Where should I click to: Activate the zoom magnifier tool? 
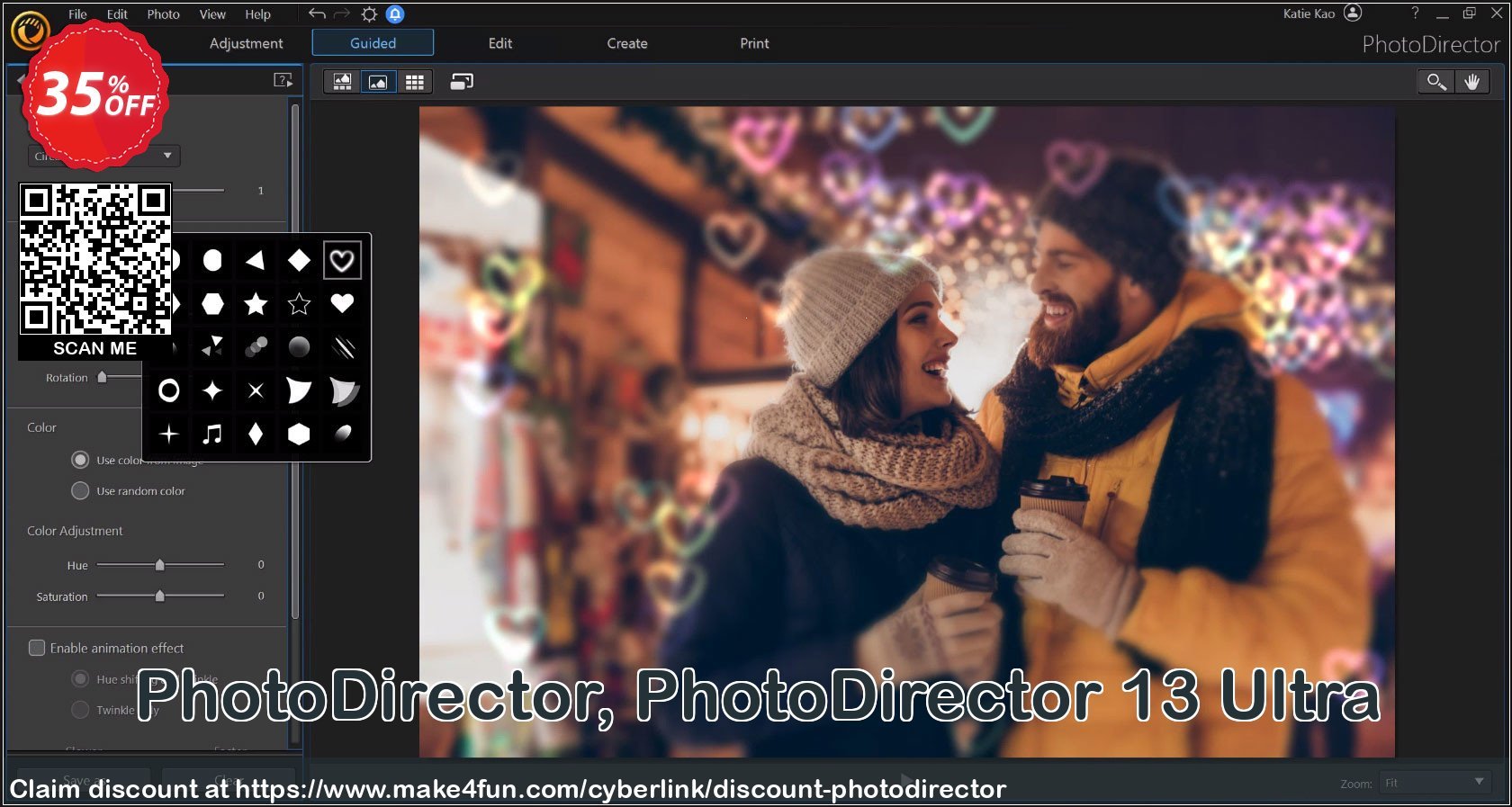click(x=1436, y=82)
